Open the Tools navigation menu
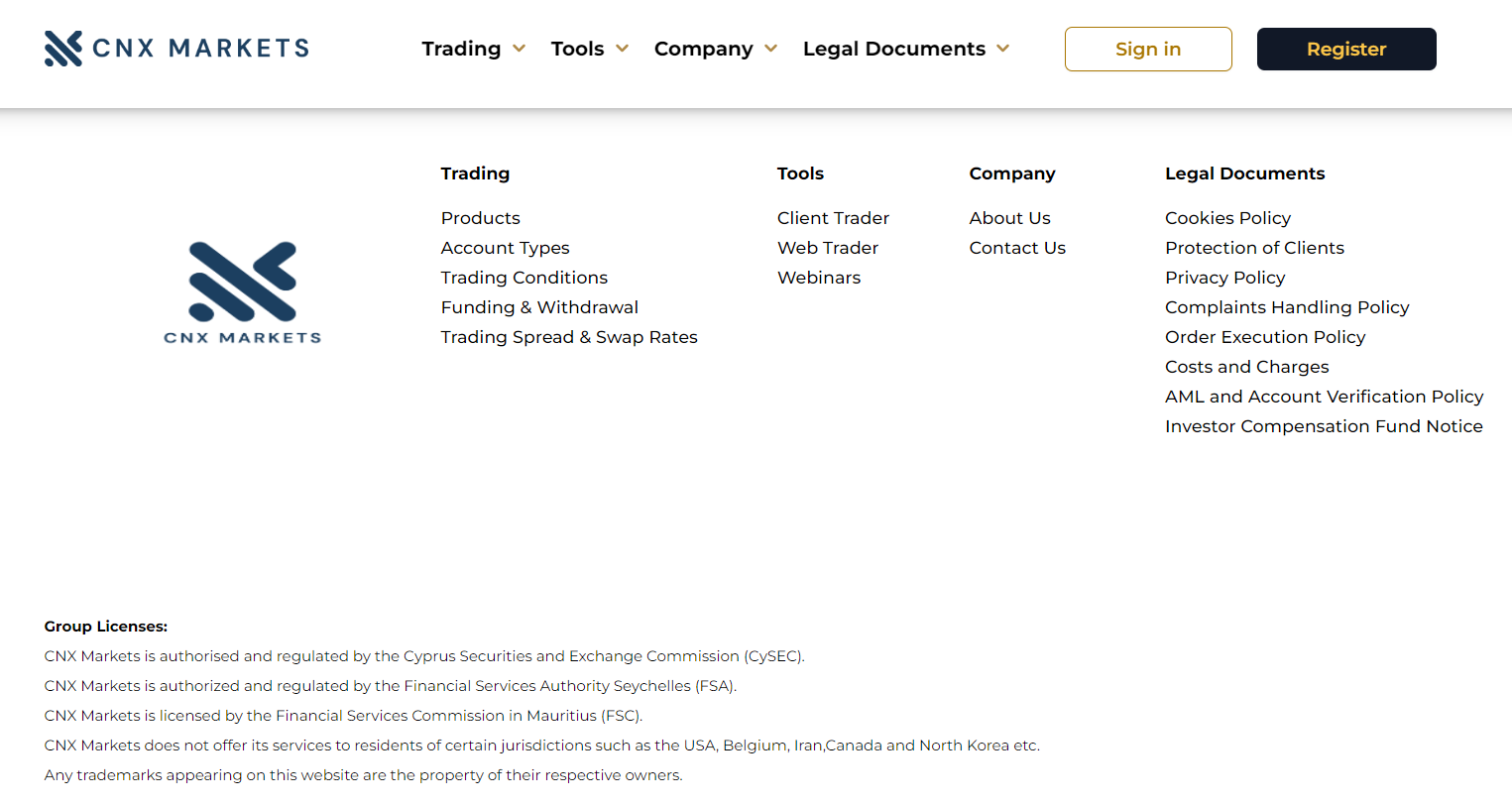 (x=577, y=49)
